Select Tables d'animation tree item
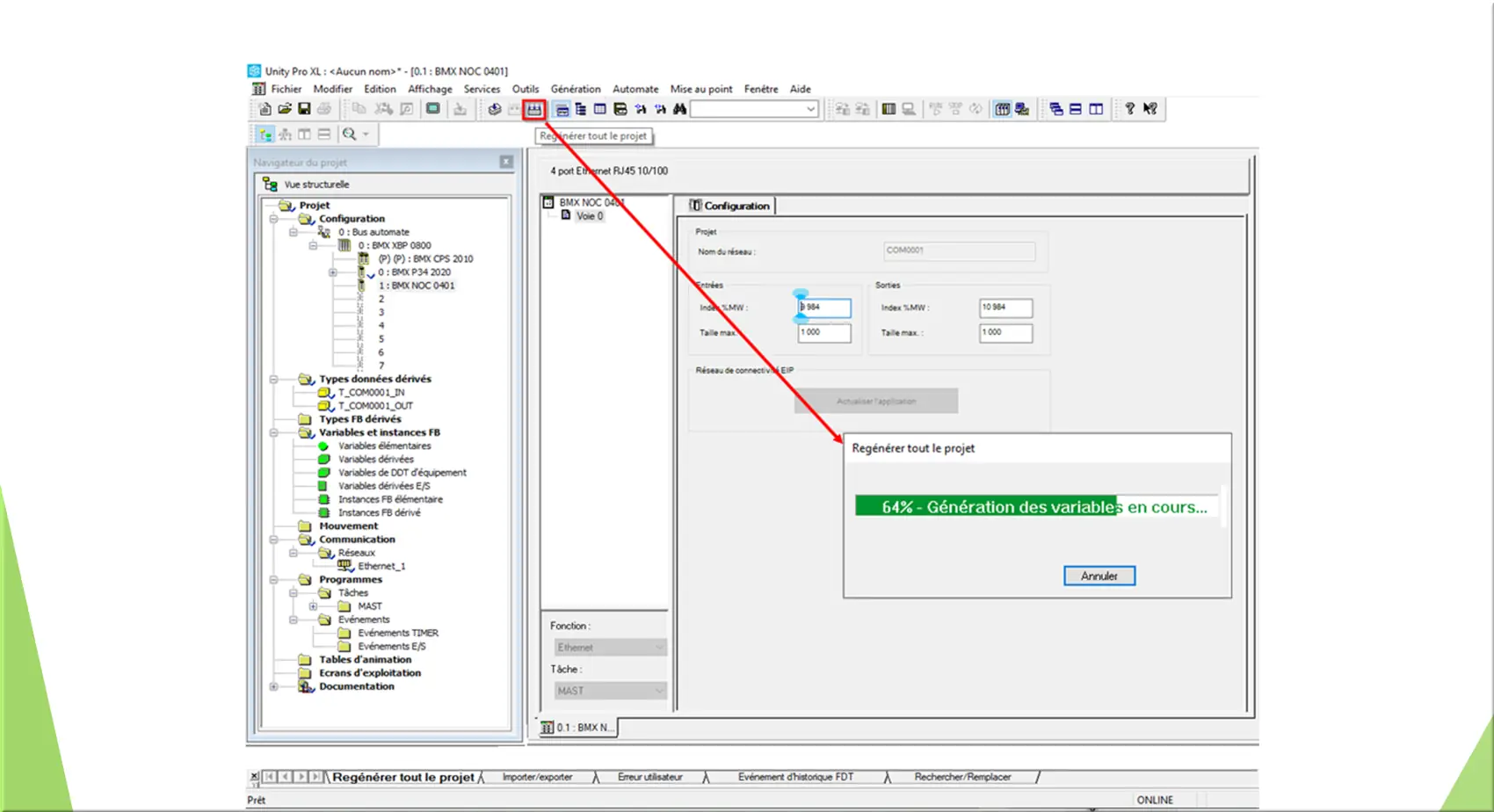Viewport: 1494px width, 812px height. coord(365,660)
